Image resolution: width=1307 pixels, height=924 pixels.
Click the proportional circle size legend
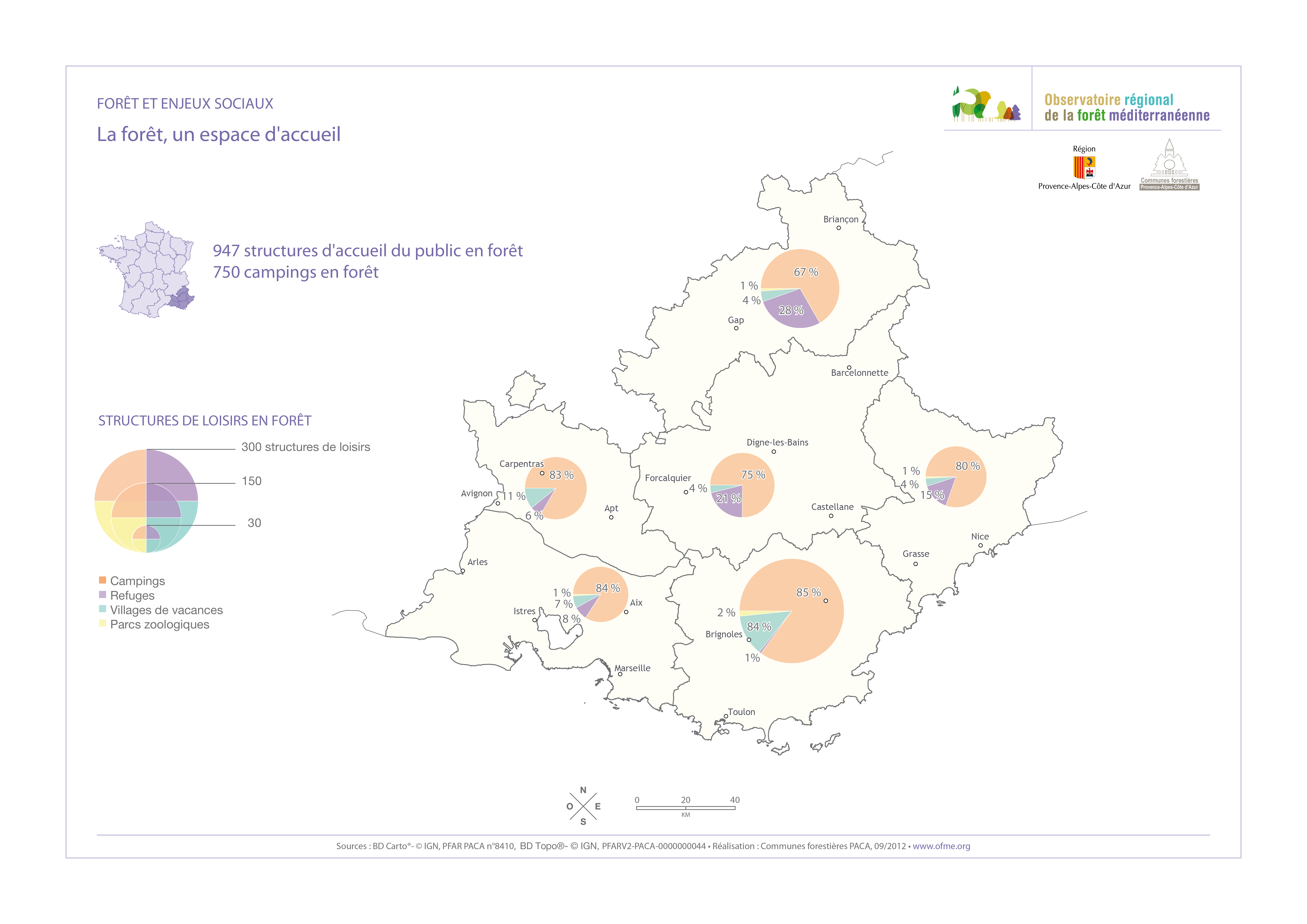146,501
